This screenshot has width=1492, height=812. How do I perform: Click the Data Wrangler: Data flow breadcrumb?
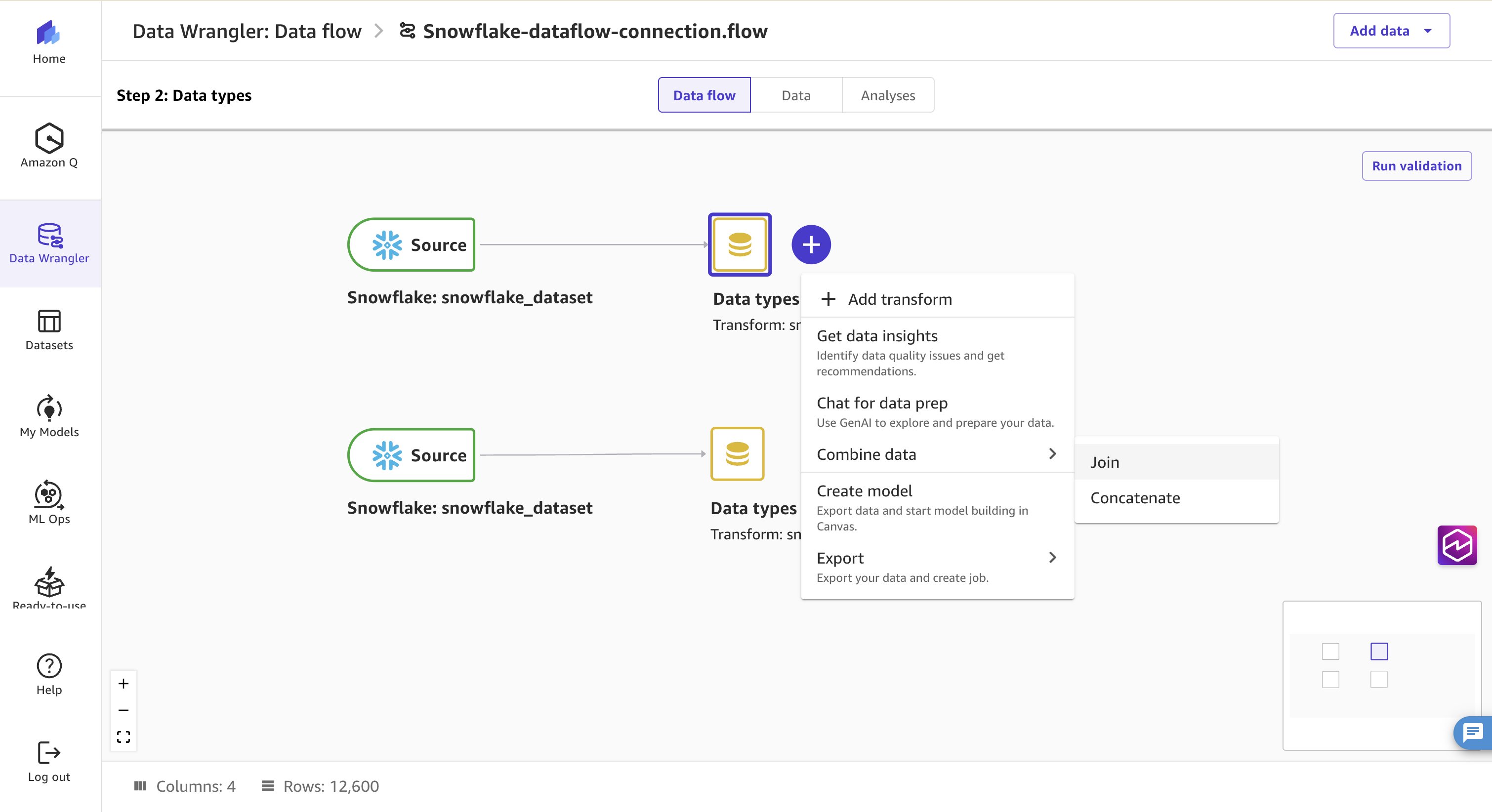coord(247,31)
